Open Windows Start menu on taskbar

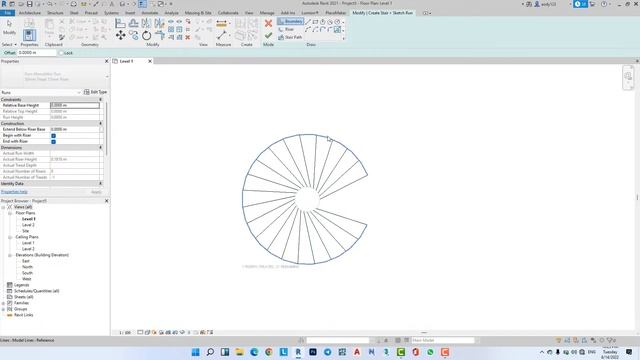pos(196,352)
